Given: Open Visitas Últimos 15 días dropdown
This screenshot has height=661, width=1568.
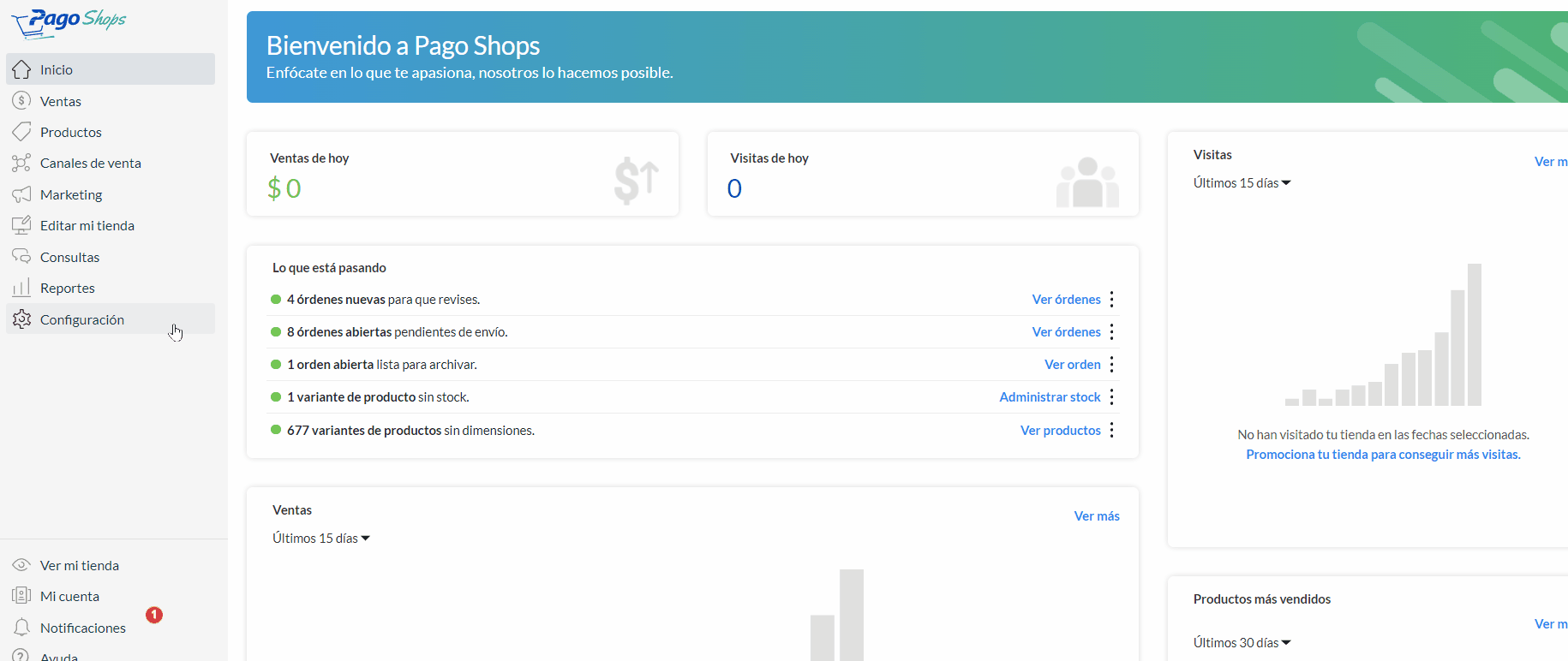Looking at the screenshot, I should coord(1242,183).
